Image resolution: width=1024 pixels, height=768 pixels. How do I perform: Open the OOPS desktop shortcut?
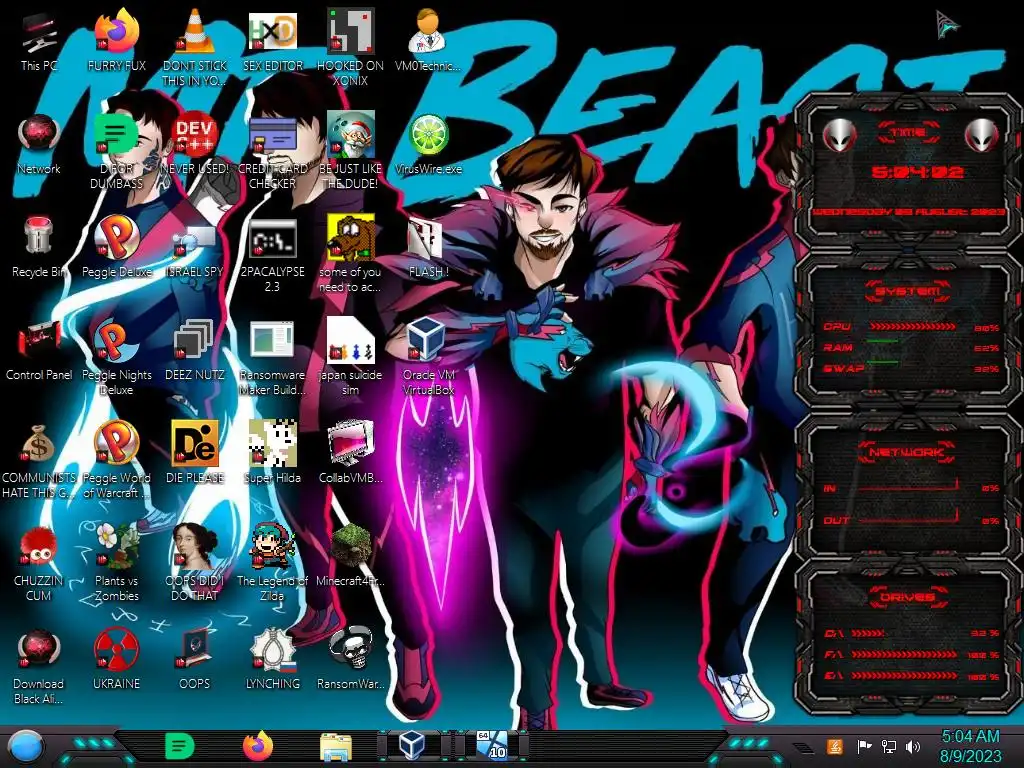[195, 660]
